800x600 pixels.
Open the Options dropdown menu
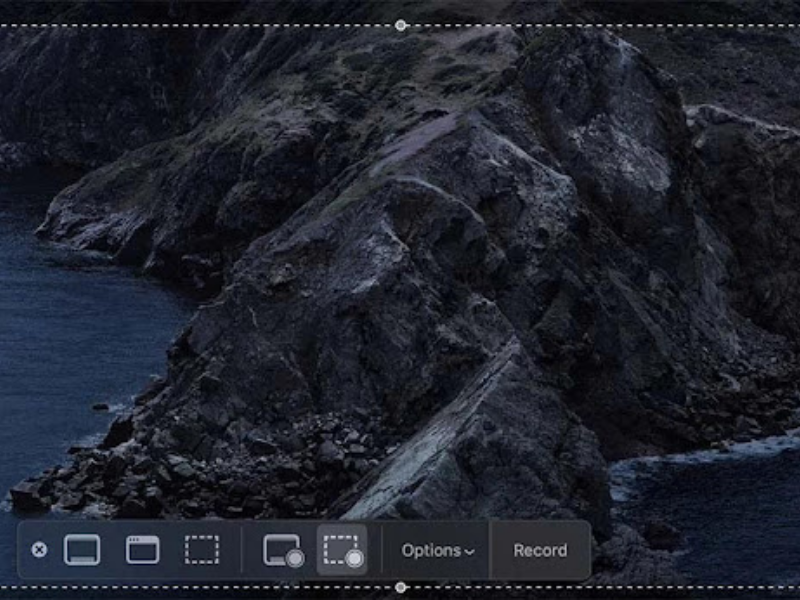pyautogui.click(x=438, y=551)
